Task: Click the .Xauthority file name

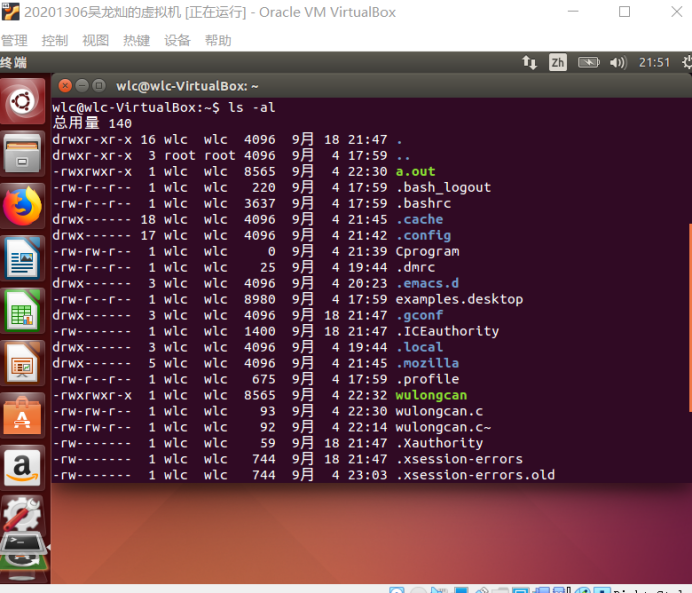Action: click(440, 443)
